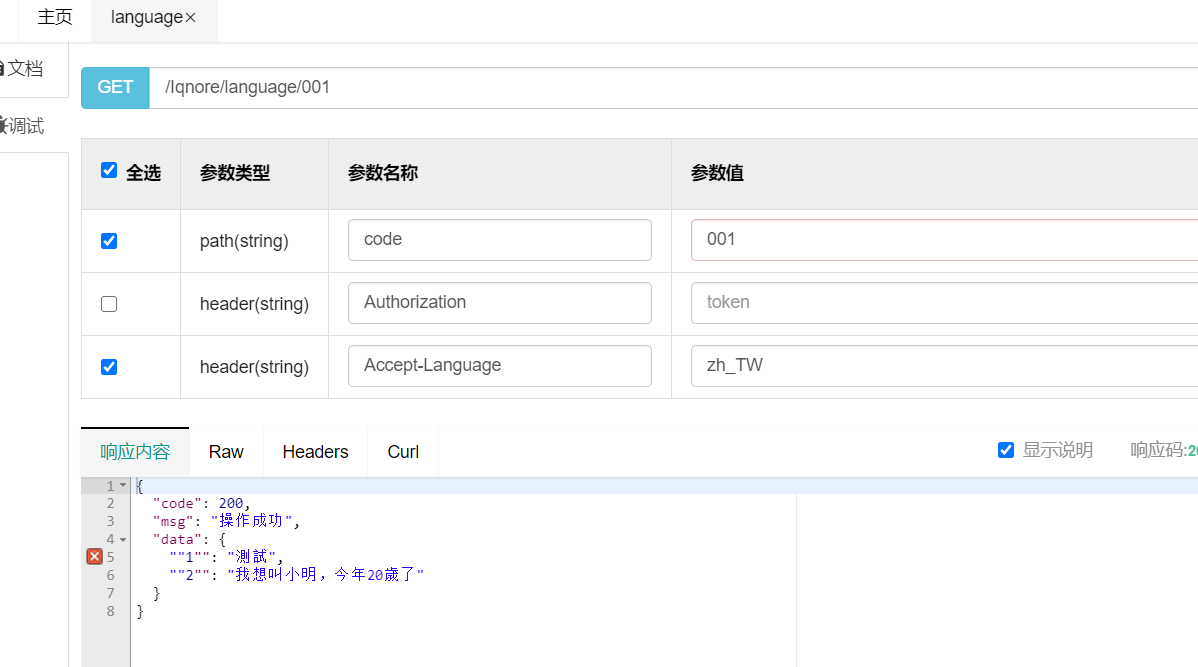Open the 文档 sidebar section
Image resolution: width=1198 pixels, height=667 pixels.
[24, 69]
